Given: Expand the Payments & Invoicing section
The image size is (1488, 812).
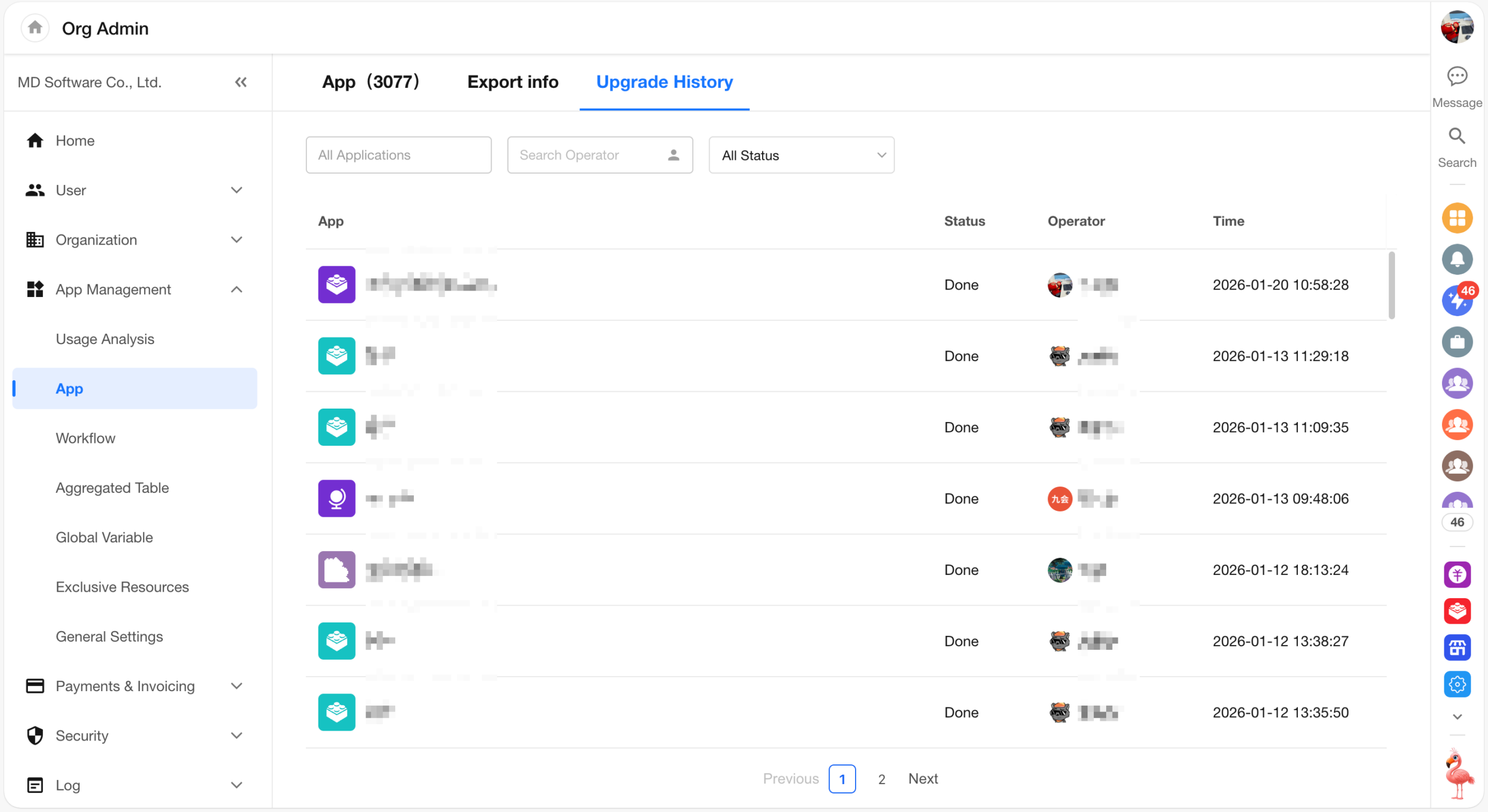Looking at the screenshot, I should coord(236,686).
